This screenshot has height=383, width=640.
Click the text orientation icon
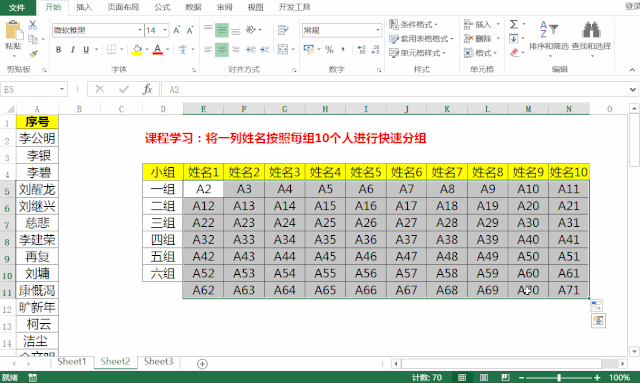[x=251, y=30]
